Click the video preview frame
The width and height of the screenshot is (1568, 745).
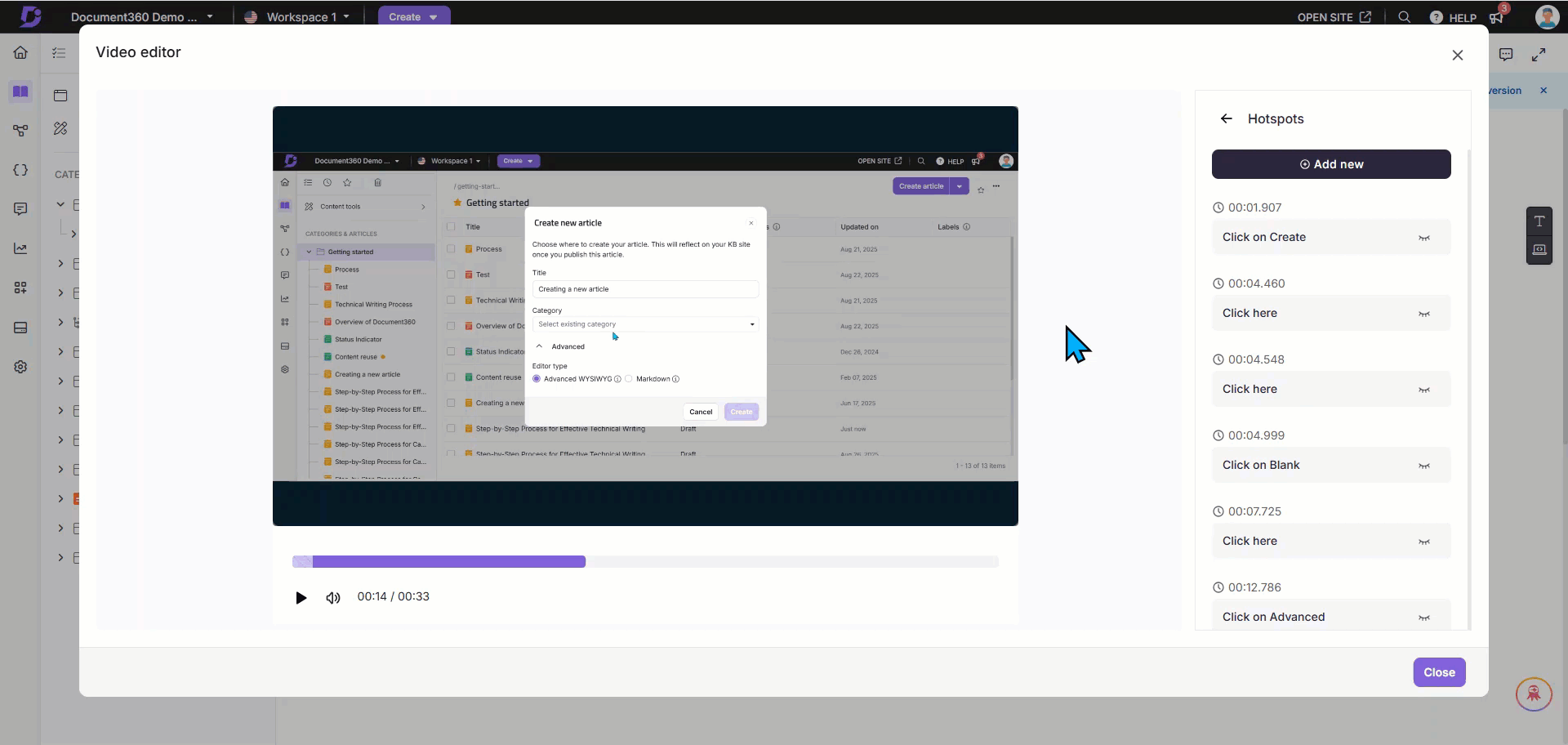[x=645, y=316]
